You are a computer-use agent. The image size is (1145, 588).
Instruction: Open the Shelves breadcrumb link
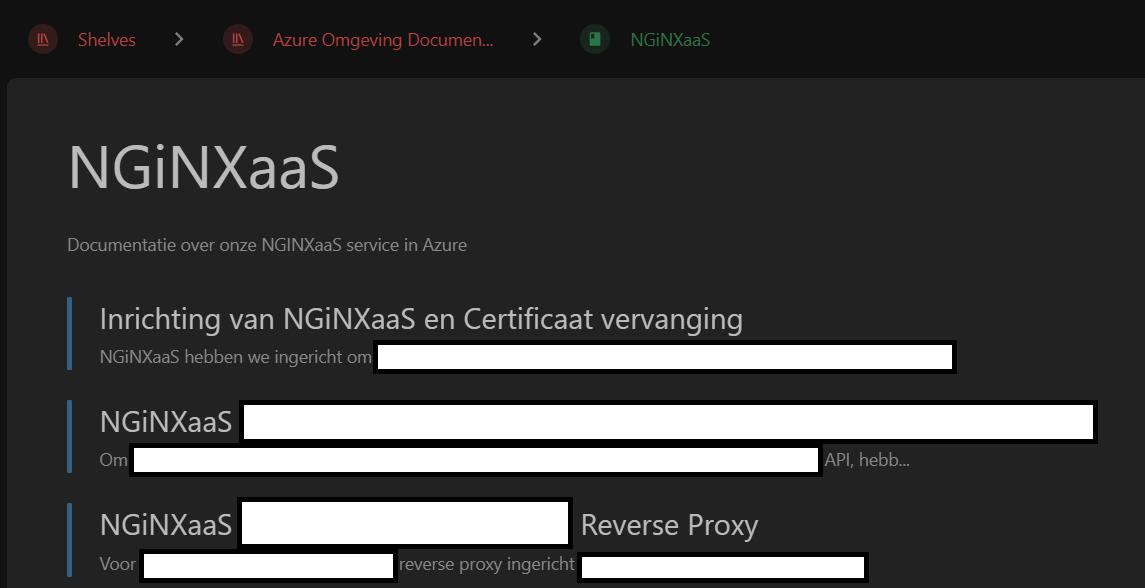(107, 39)
